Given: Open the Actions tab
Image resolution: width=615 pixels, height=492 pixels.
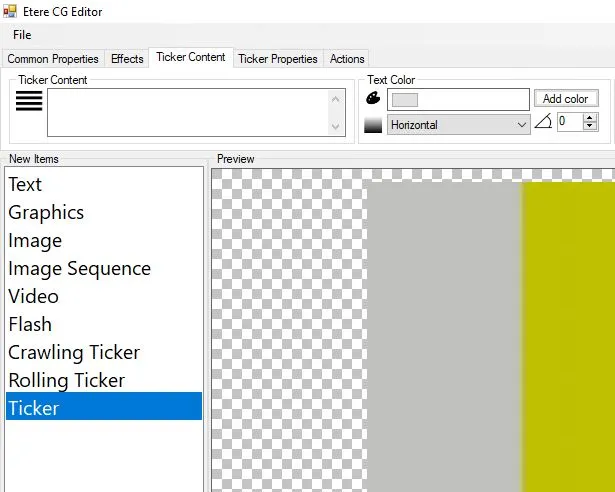Looking at the screenshot, I should point(347,59).
